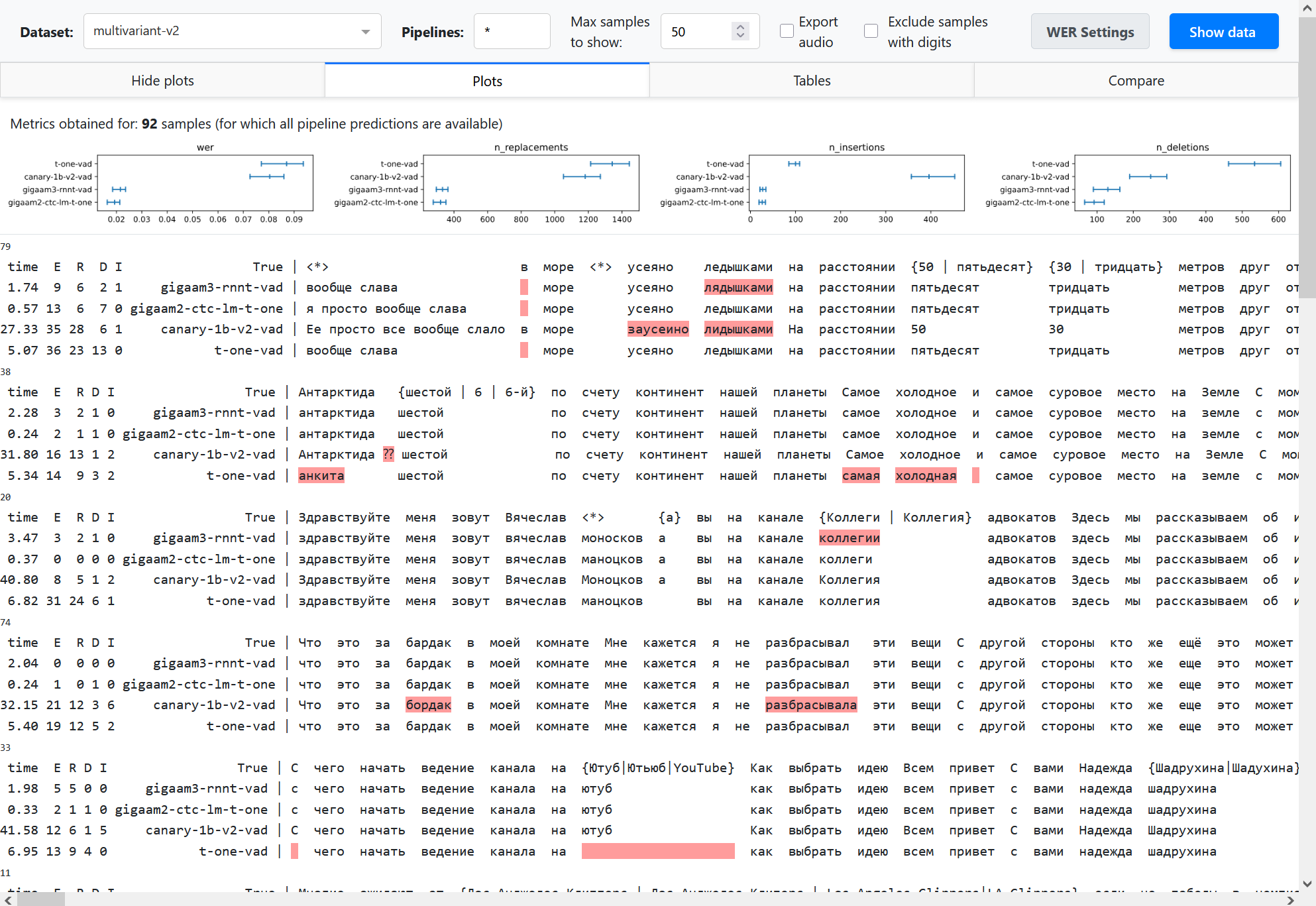Click the n_deletions plot area
This screenshot has height=906, width=1316.
[x=1183, y=184]
